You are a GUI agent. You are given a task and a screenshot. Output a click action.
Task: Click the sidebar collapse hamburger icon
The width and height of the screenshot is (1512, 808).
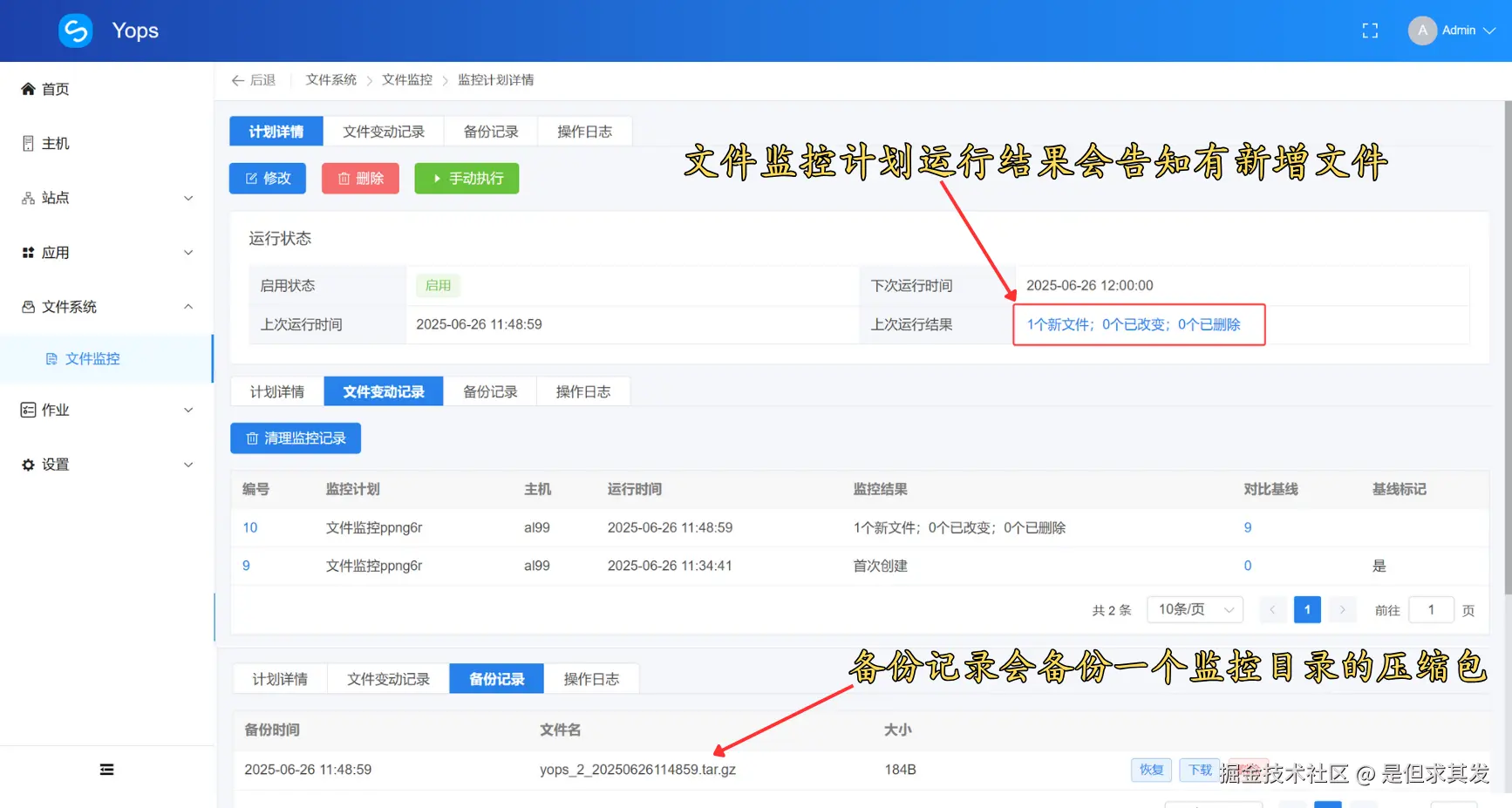(x=106, y=769)
